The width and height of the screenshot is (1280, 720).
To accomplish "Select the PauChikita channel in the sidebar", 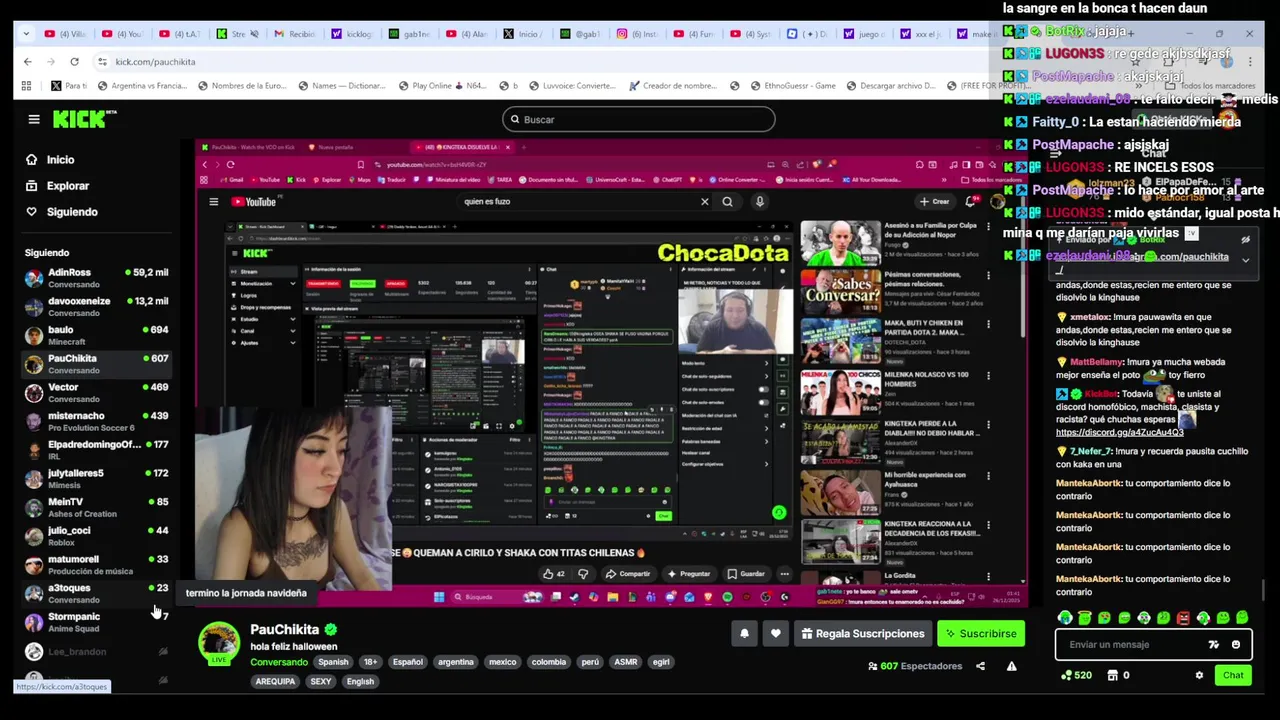I will click(97, 364).
